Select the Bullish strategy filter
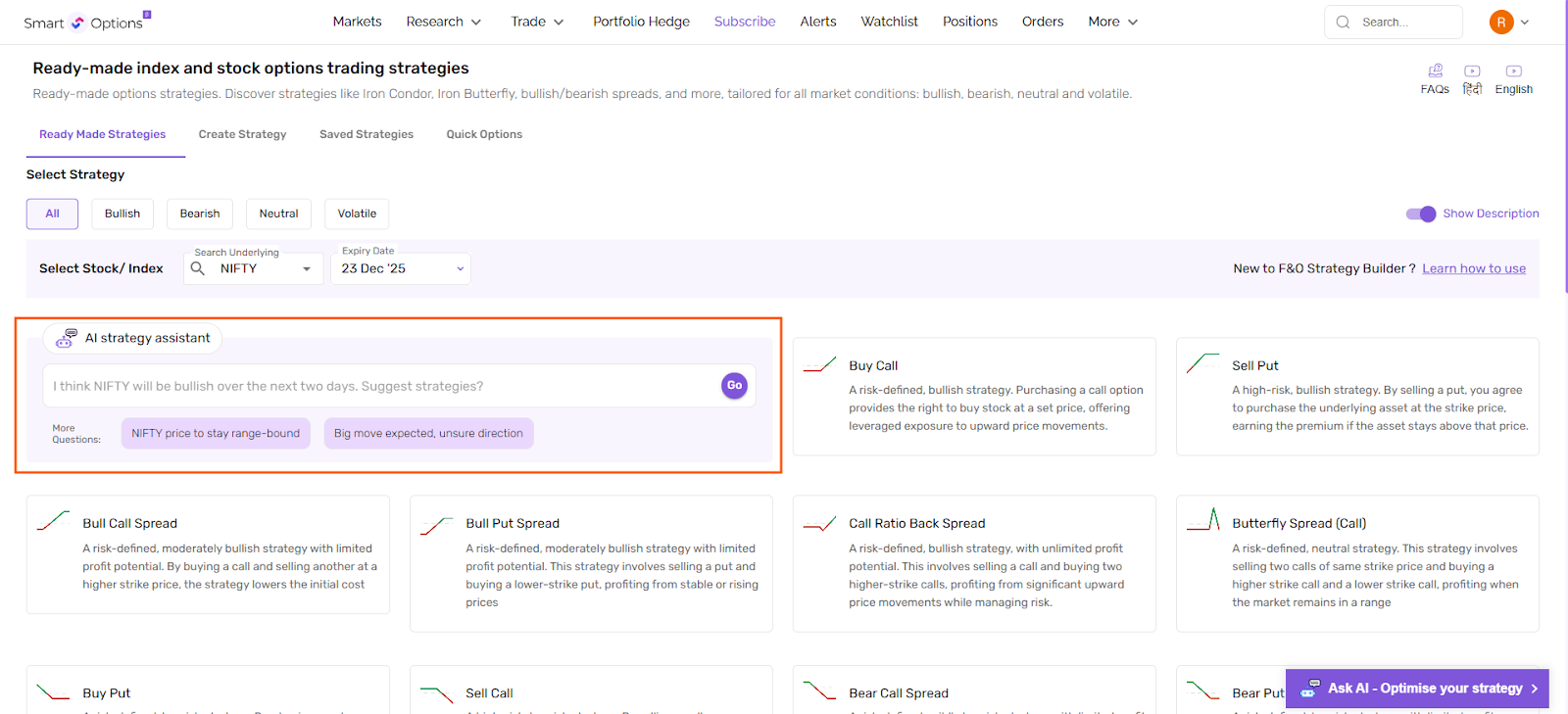The image size is (1568, 714). (x=122, y=214)
